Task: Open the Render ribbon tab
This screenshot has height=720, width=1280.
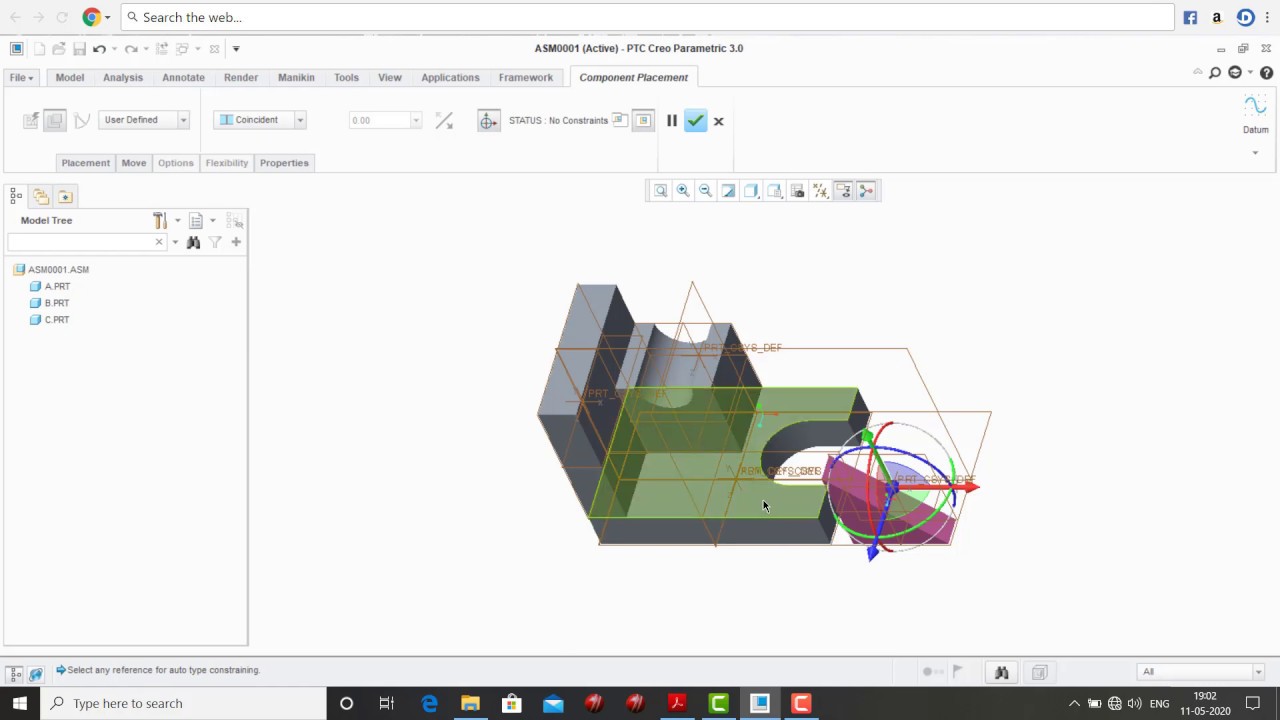Action: (x=241, y=78)
